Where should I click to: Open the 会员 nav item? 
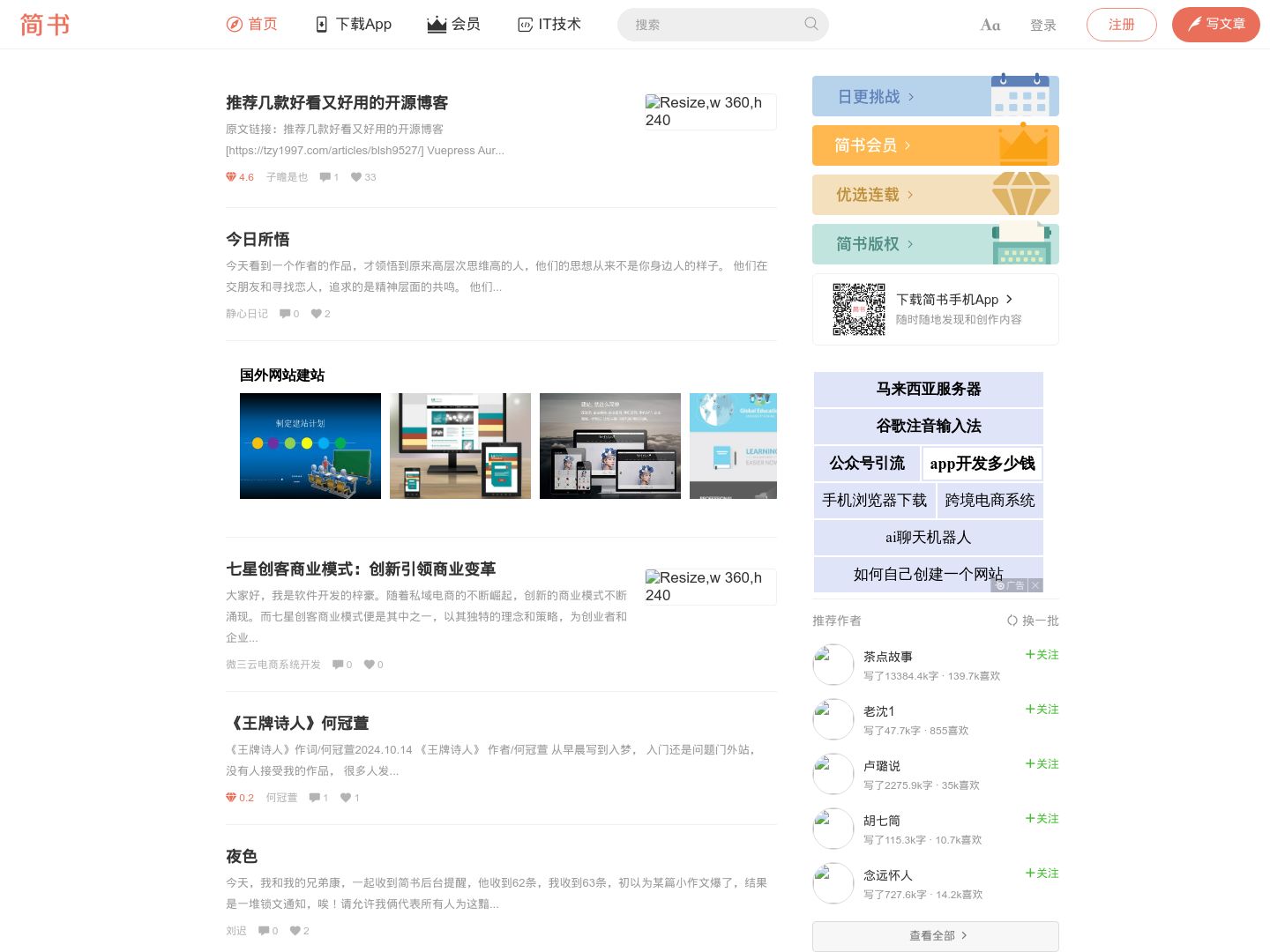tap(454, 25)
